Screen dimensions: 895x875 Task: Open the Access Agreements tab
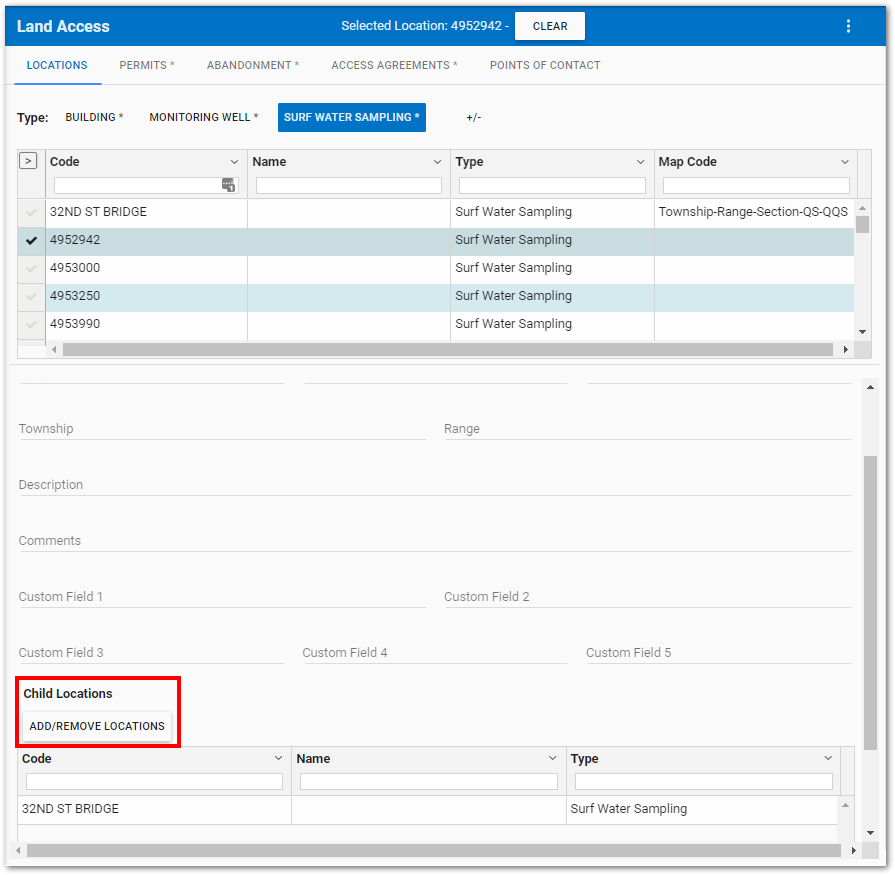[394, 65]
